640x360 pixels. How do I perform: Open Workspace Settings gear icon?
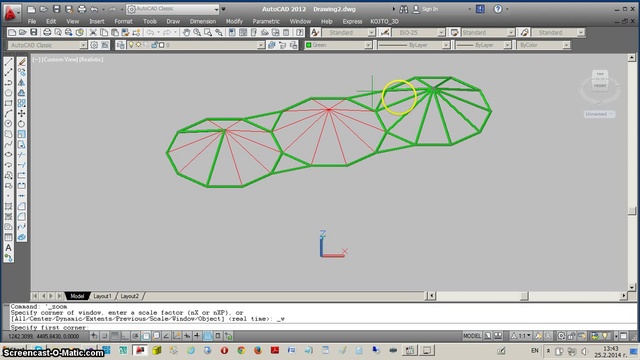(x=94, y=45)
